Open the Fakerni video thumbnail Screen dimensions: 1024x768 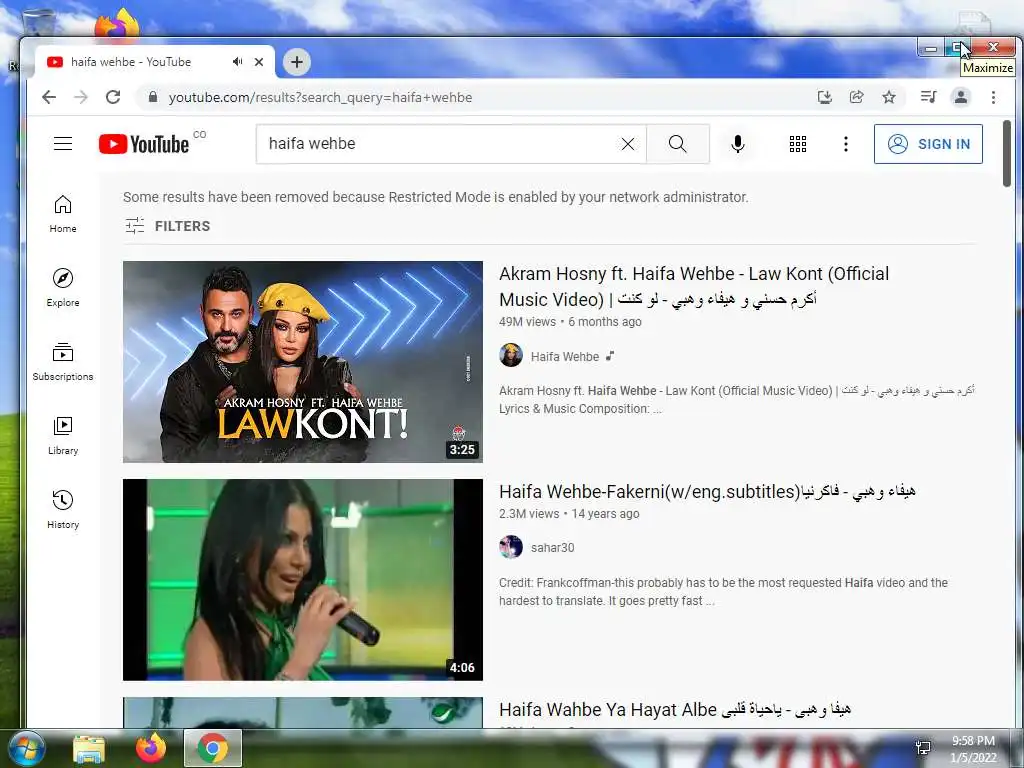303,580
